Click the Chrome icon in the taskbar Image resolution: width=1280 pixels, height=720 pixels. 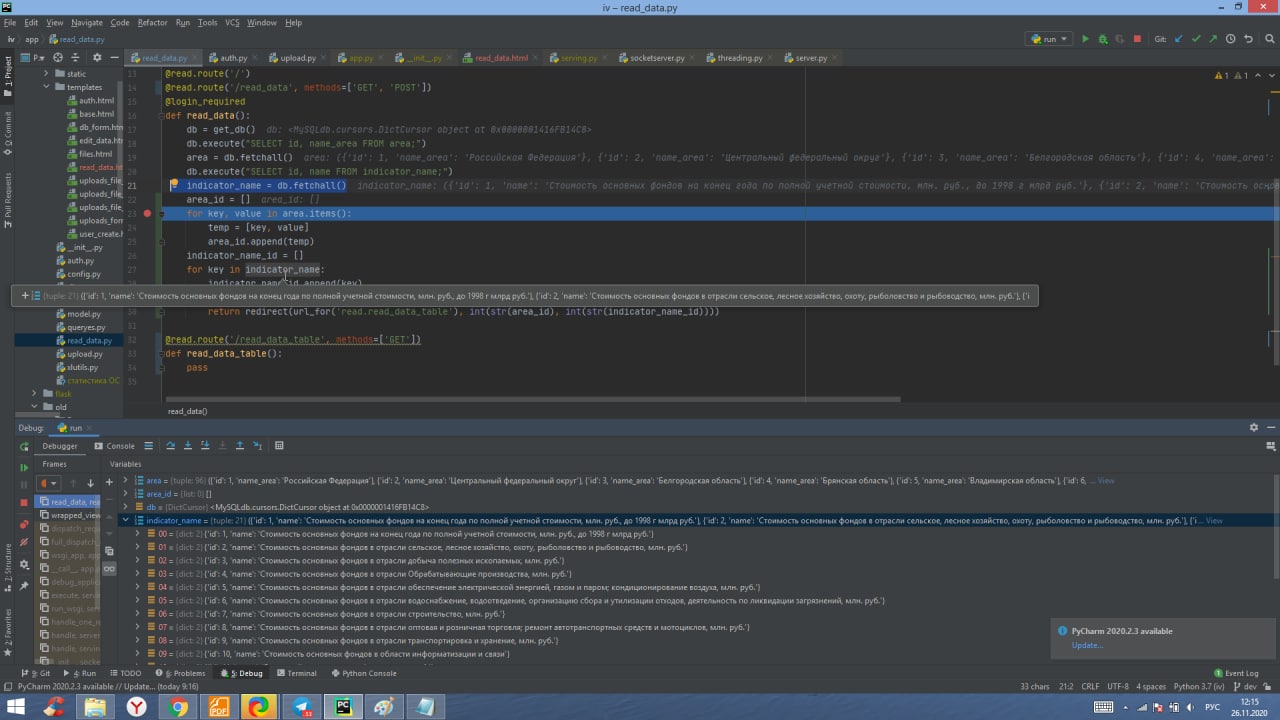tap(177, 707)
